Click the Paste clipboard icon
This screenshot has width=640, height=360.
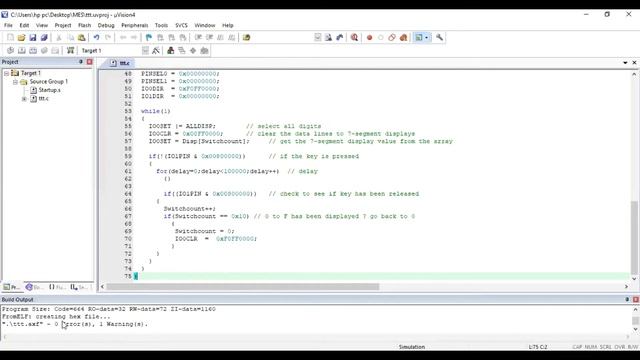point(82,38)
